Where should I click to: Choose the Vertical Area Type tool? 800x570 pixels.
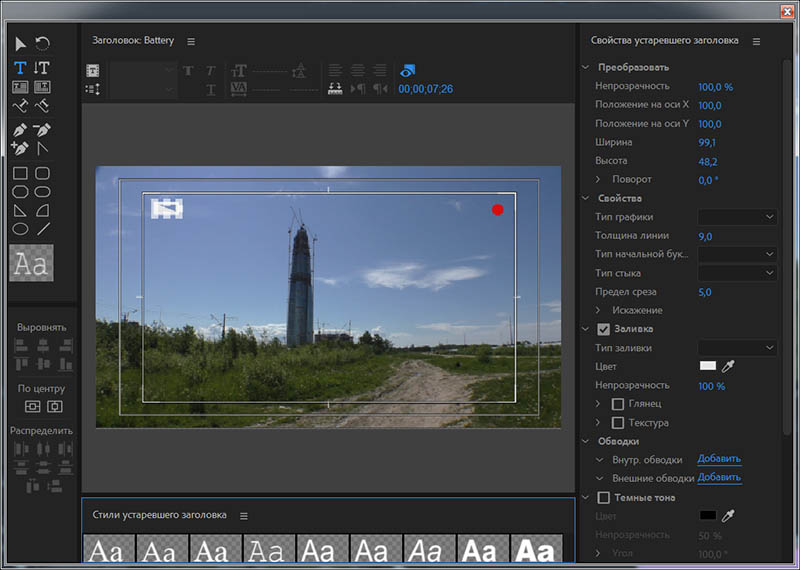[x=42, y=87]
